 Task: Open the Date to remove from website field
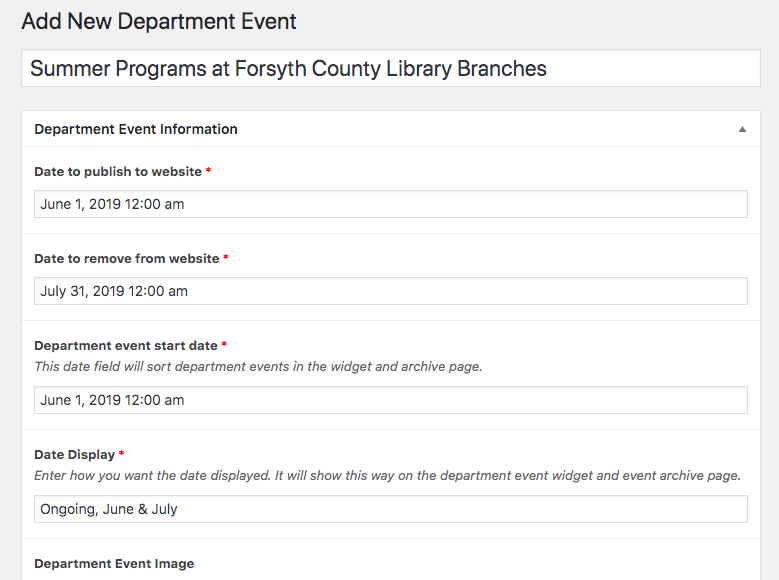click(x=390, y=291)
